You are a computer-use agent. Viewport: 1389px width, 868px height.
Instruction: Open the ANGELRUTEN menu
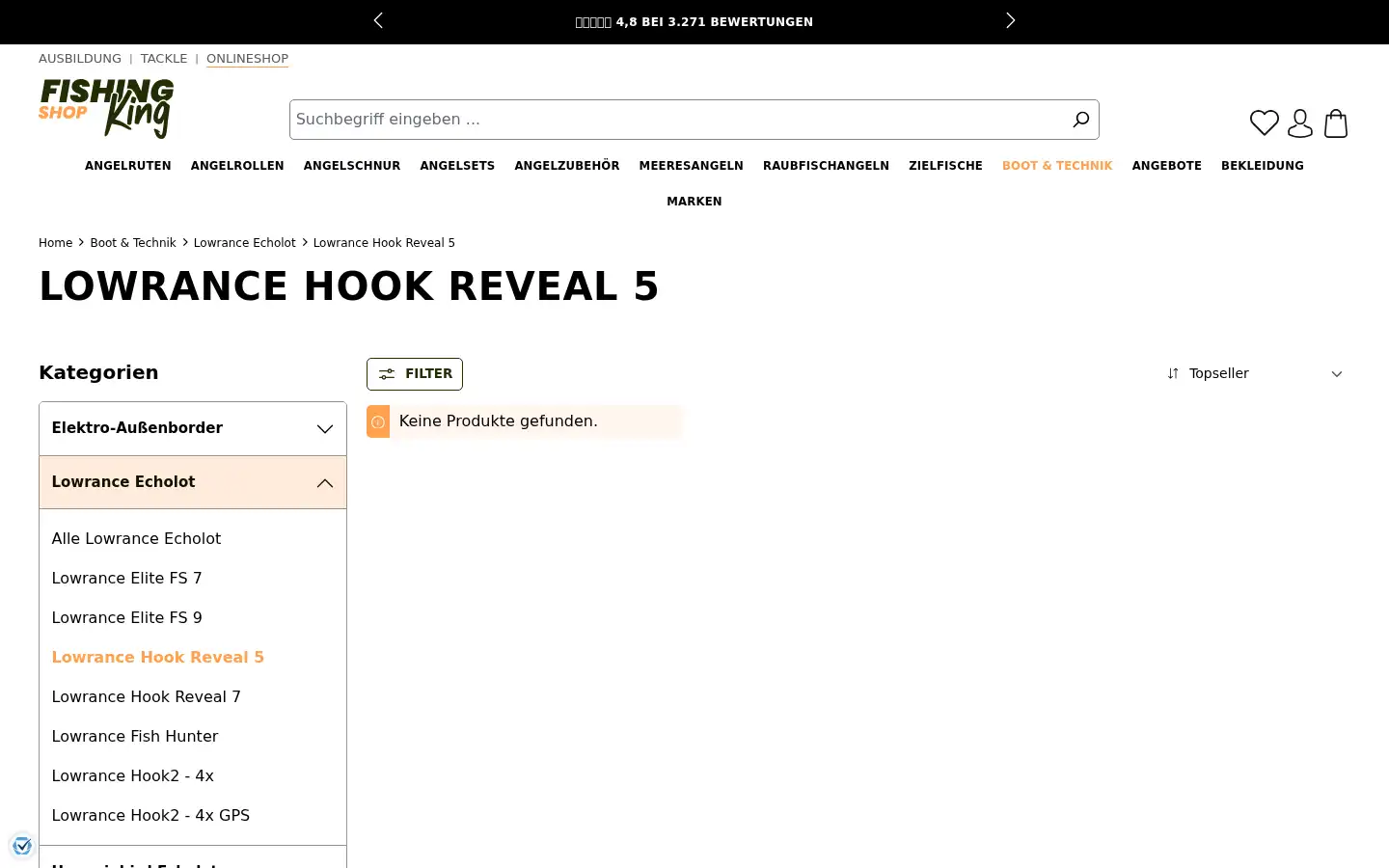(x=128, y=166)
